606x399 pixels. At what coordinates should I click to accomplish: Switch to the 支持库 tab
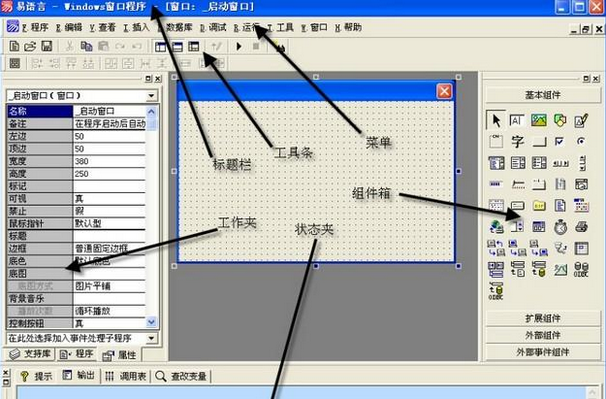[30, 354]
